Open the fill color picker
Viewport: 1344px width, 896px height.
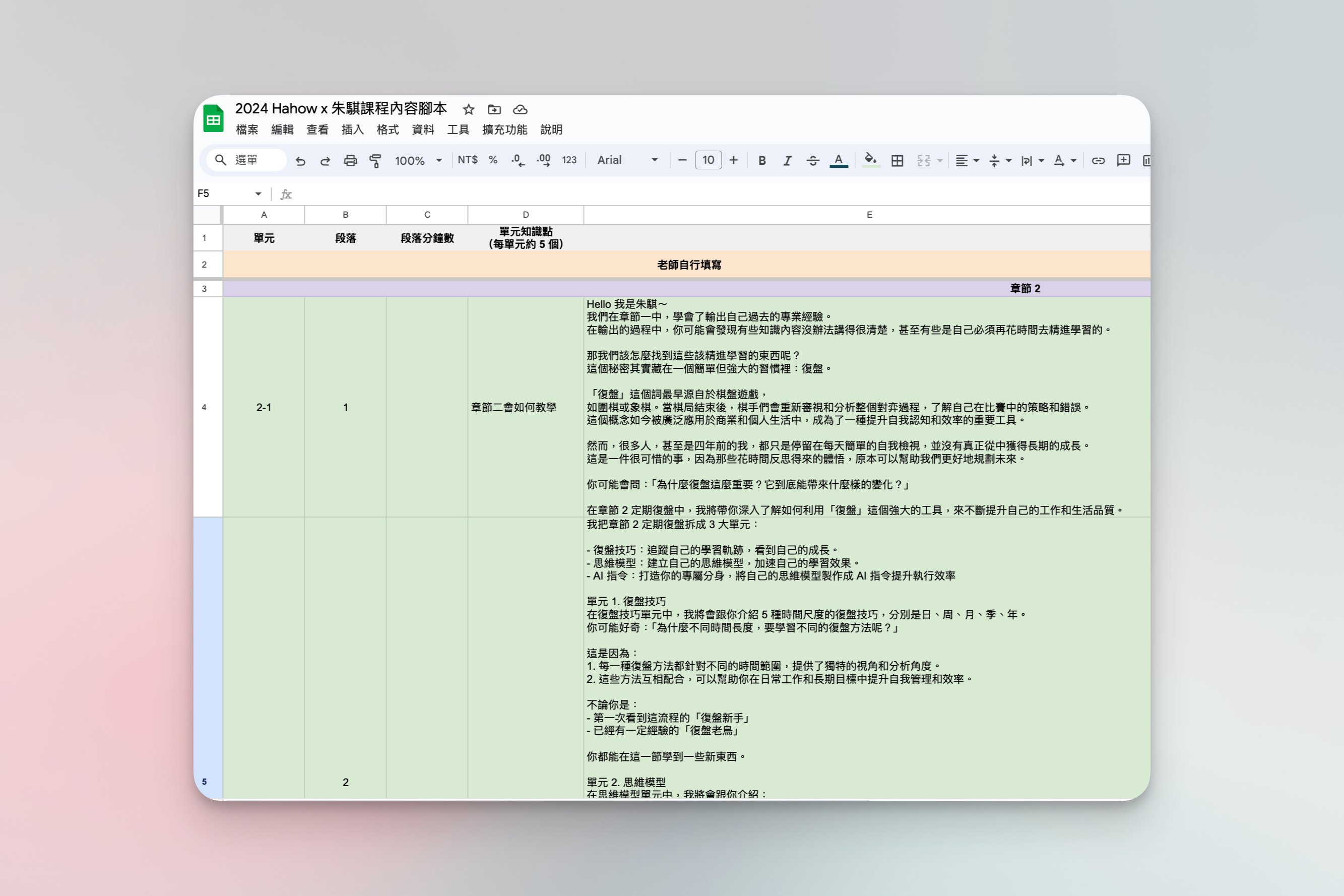point(870,160)
